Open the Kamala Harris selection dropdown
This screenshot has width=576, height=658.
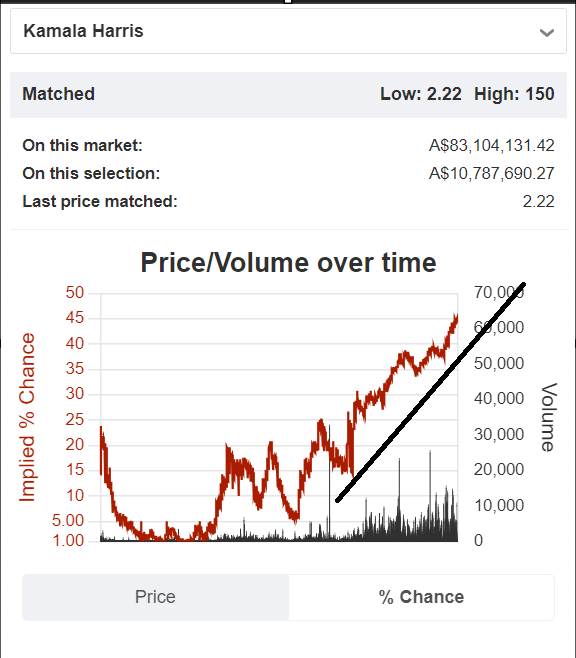288,31
